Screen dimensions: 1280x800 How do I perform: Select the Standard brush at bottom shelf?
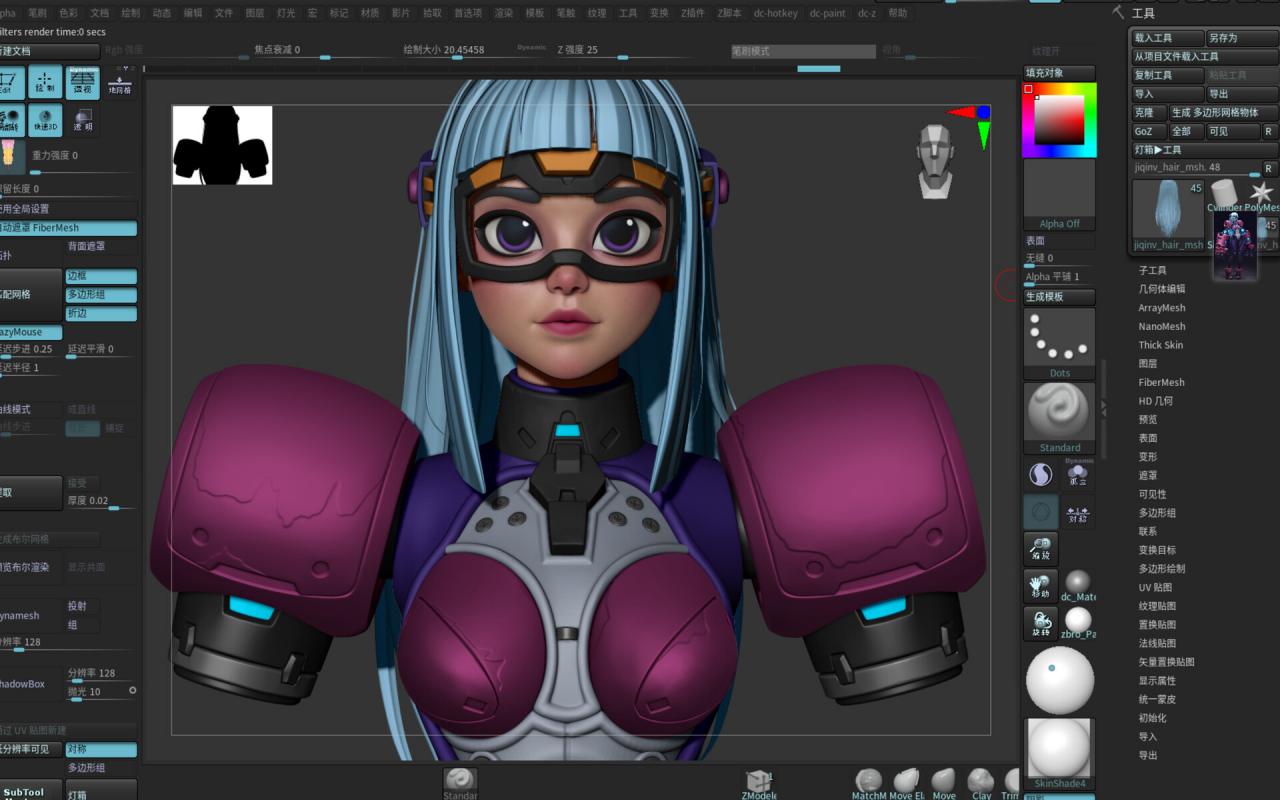(x=460, y=782)
